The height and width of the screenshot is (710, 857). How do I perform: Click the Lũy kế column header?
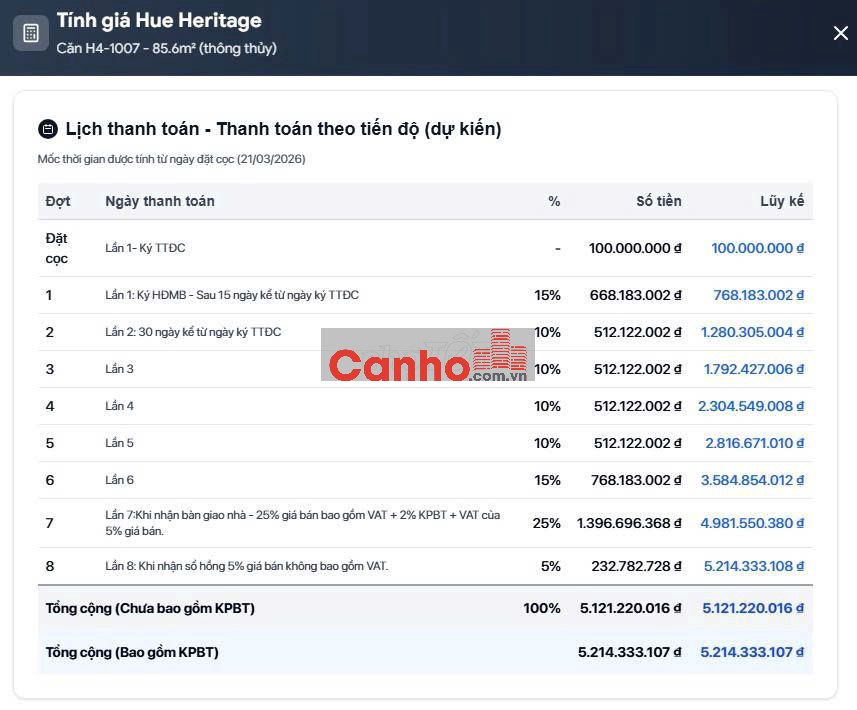pyautogui.click(x=781, y=201)
